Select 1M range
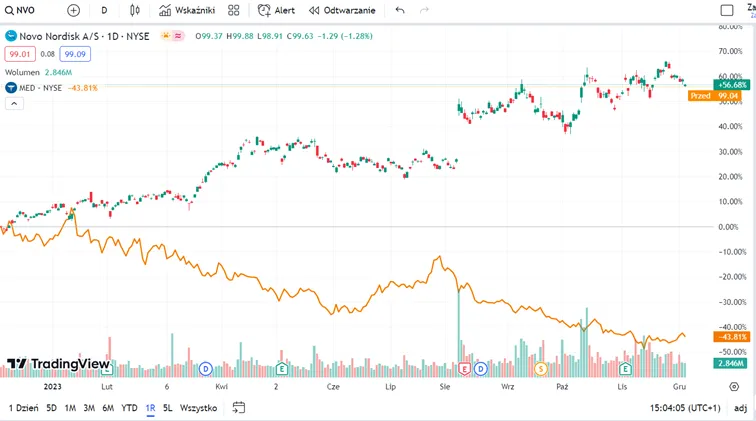 coord(70,408)
